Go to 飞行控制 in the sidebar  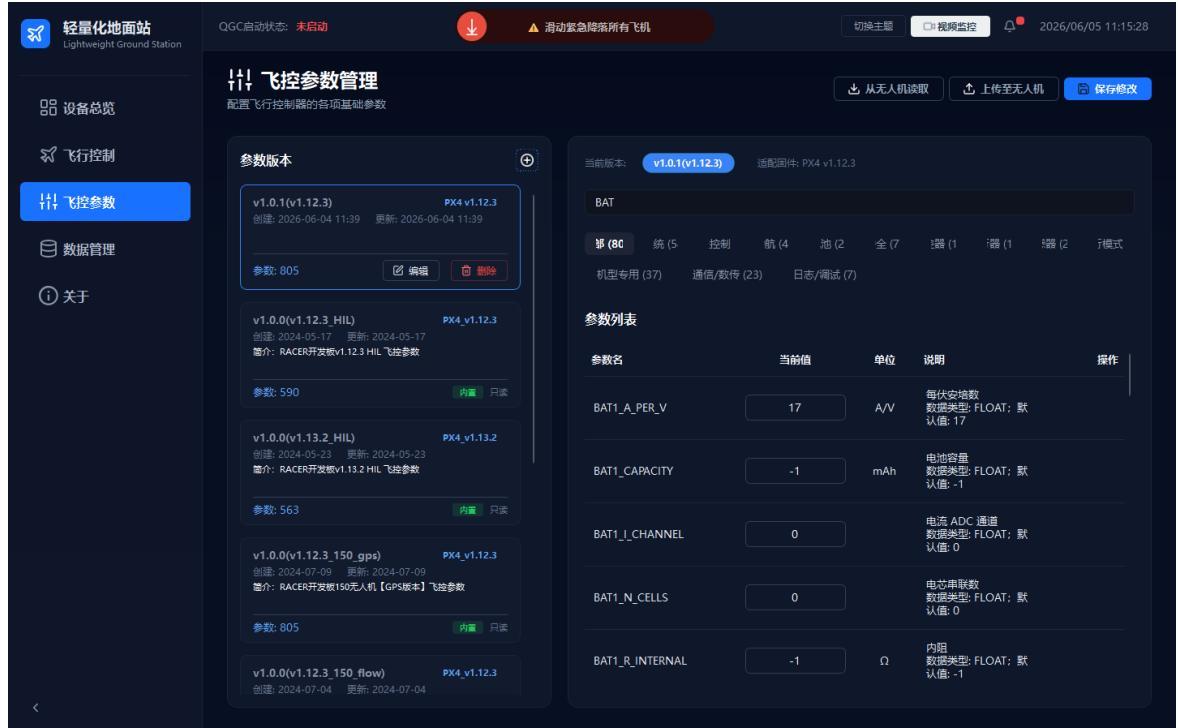105,156
